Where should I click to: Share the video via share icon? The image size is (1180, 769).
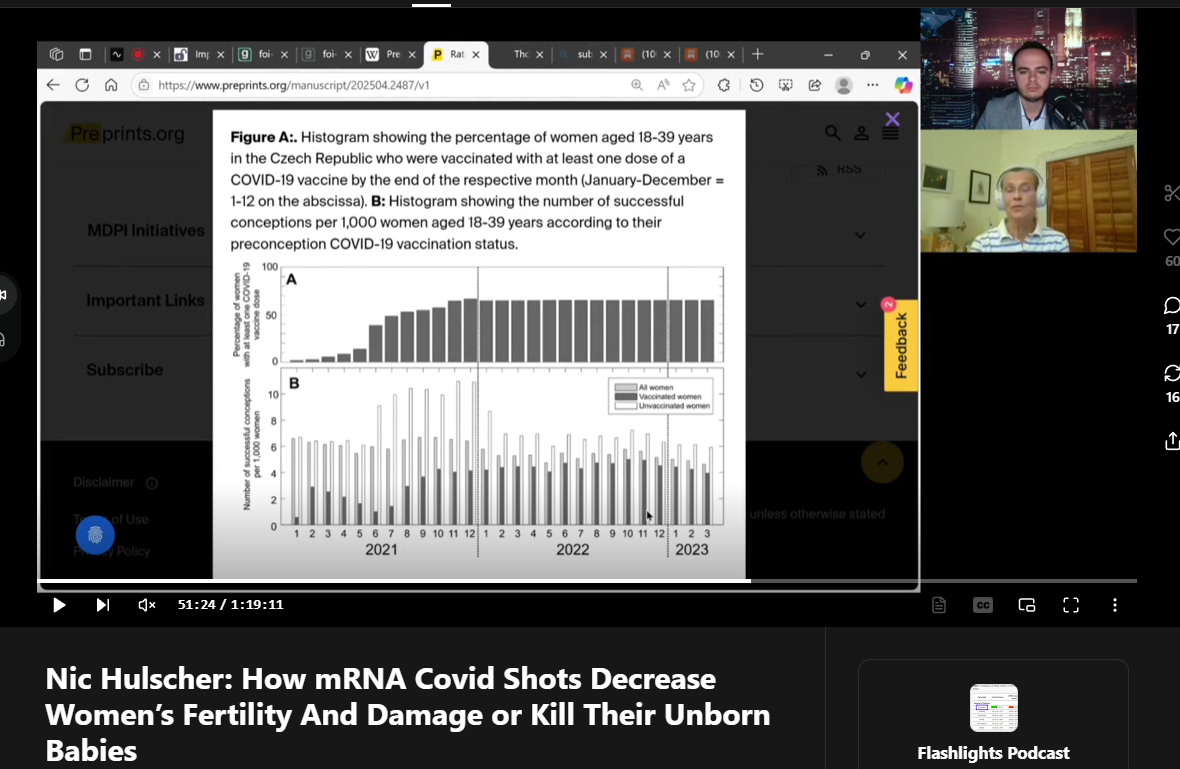1172,441
